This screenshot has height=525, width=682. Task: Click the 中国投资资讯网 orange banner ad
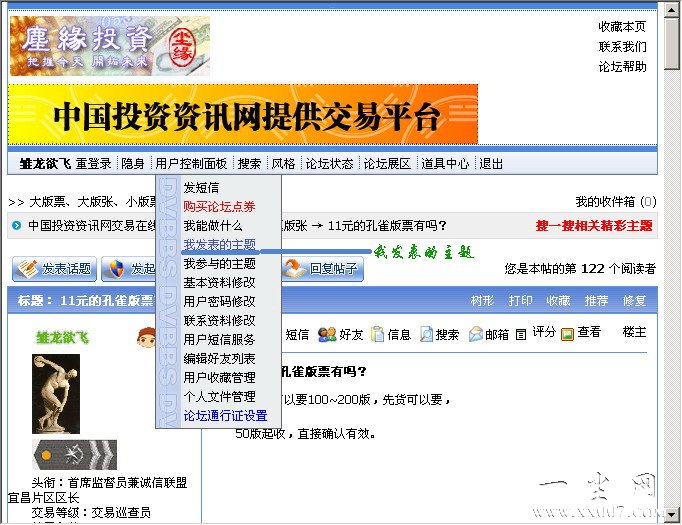tap(243, 115)
